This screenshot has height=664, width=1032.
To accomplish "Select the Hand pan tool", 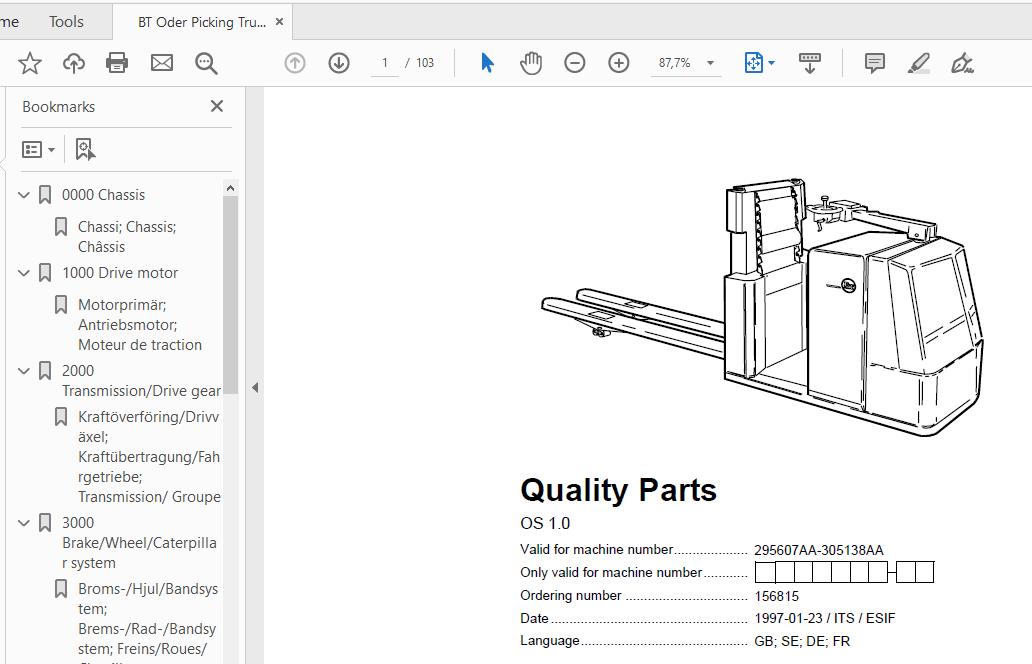I will [531, 63].
